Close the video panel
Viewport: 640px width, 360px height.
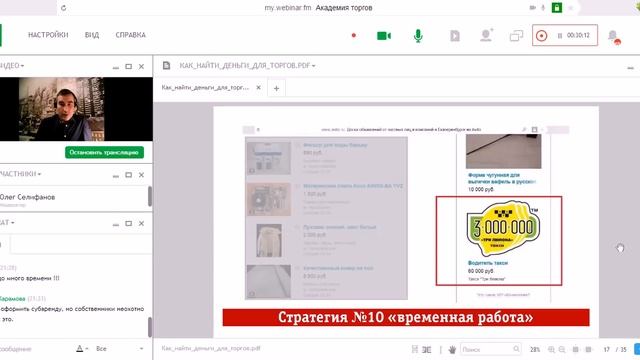tap(141, 67)
